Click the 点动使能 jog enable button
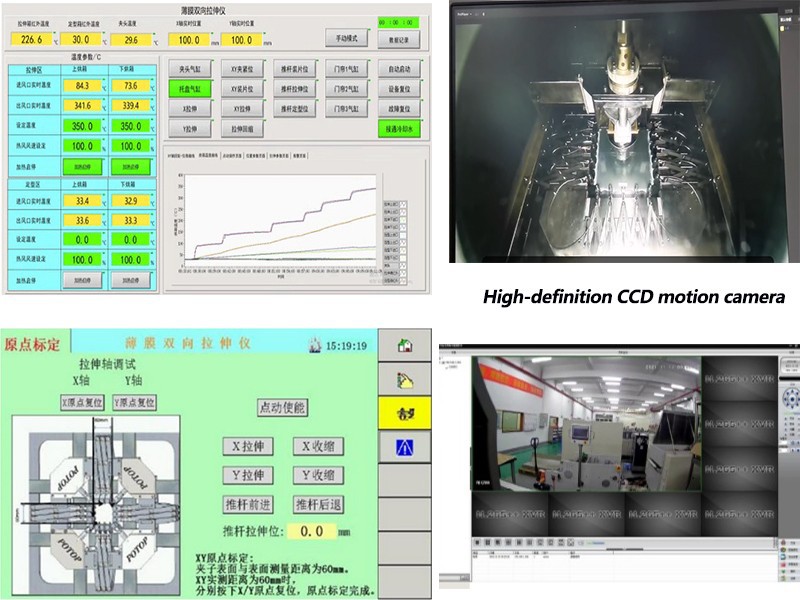 click(x=283, y=407)
